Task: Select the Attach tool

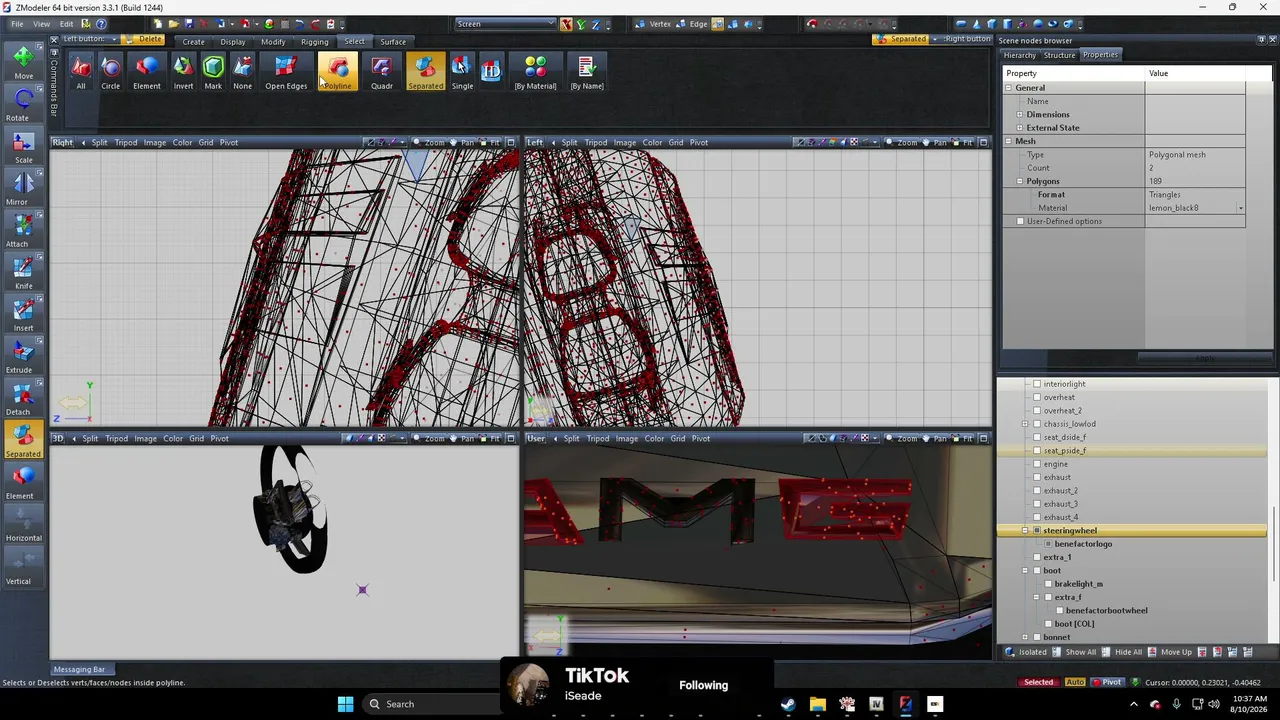Action: [23, 230]
